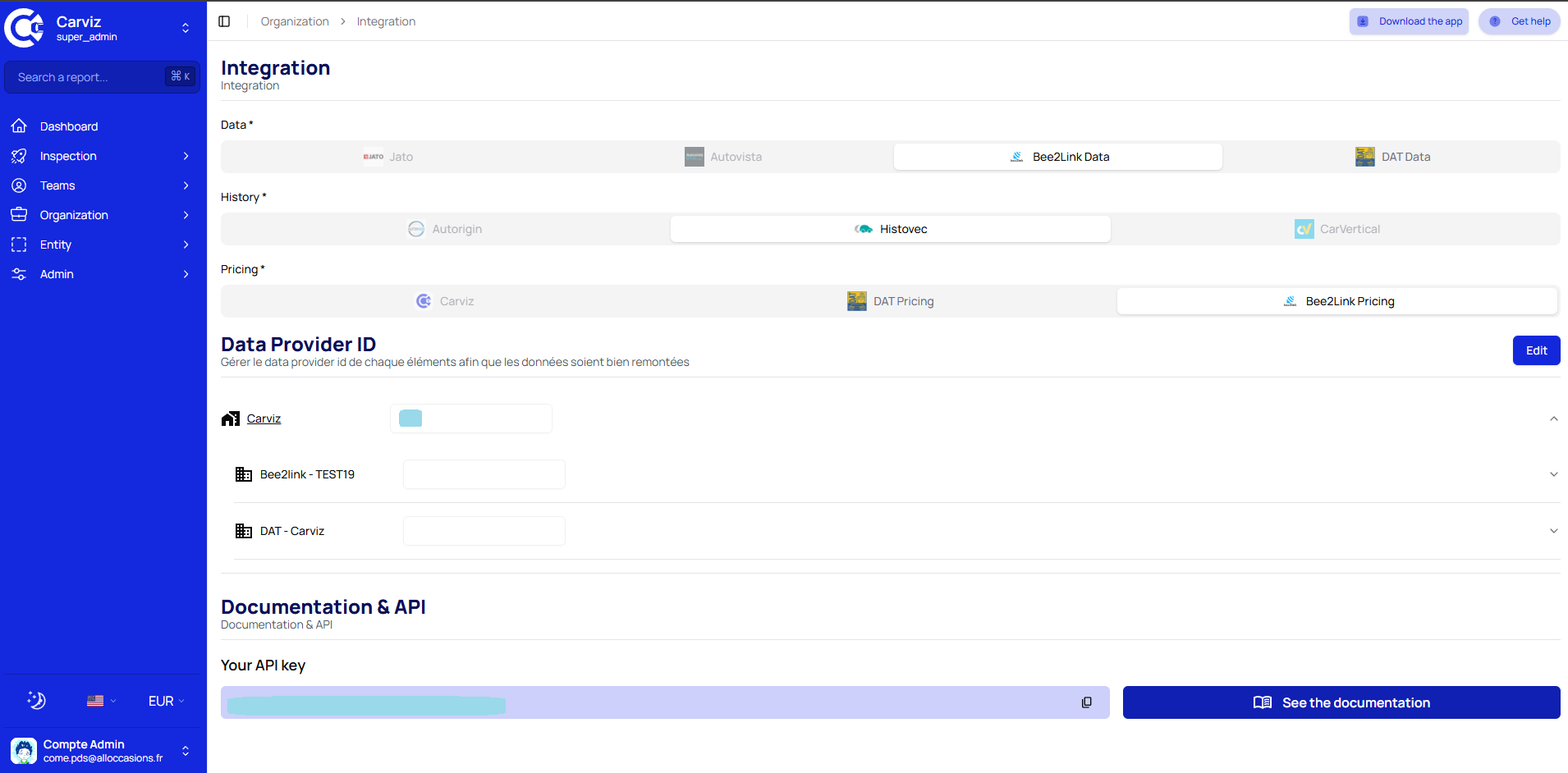Click the Teams user icon
The width and height of the screenshot is (1568, 773).
[x=19, y=185]
